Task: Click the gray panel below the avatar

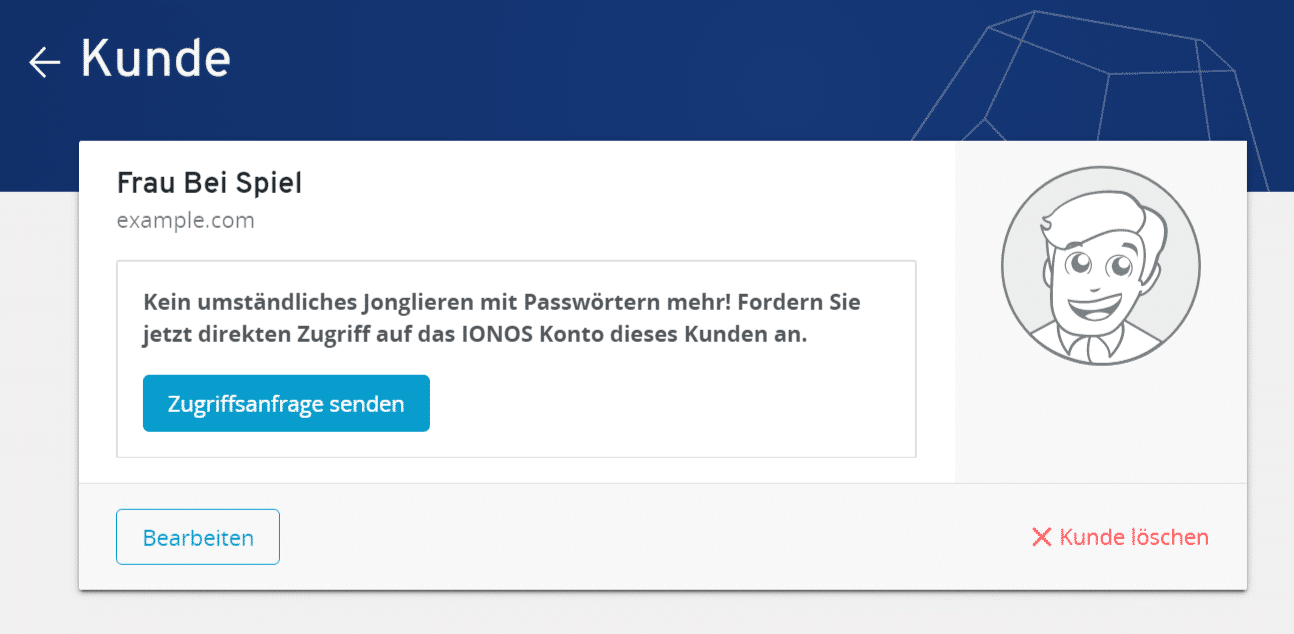Action: (x=1100, y=430)
